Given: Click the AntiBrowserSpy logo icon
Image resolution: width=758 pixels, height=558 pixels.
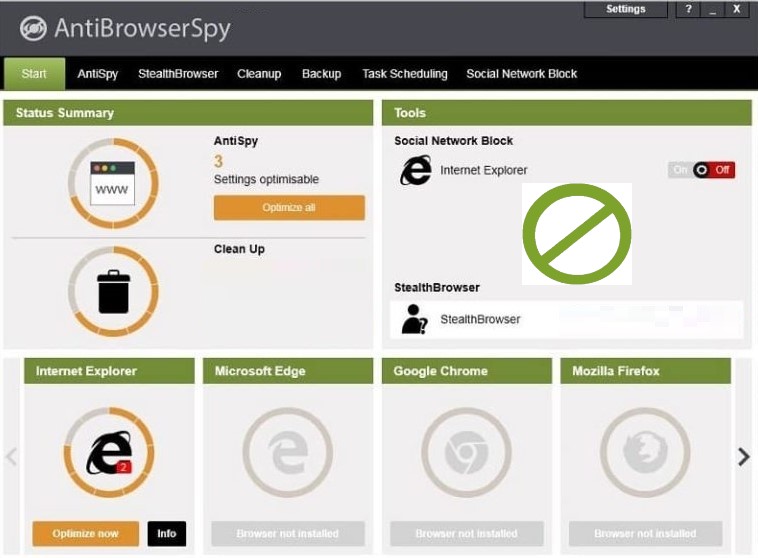Looking at the screenshot, I should pos(33,28).
